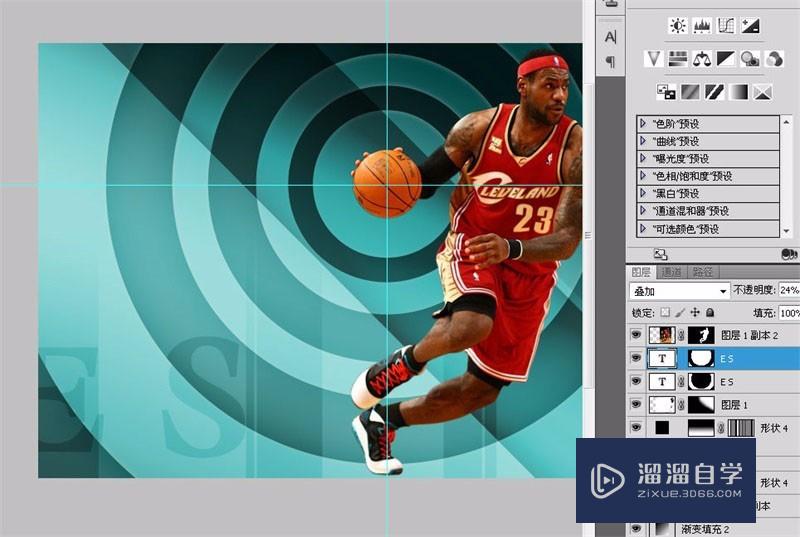The height and width of the screenshot is (537, 800).
Task: Add a Black & White adjustment
Action: point(726,59)
